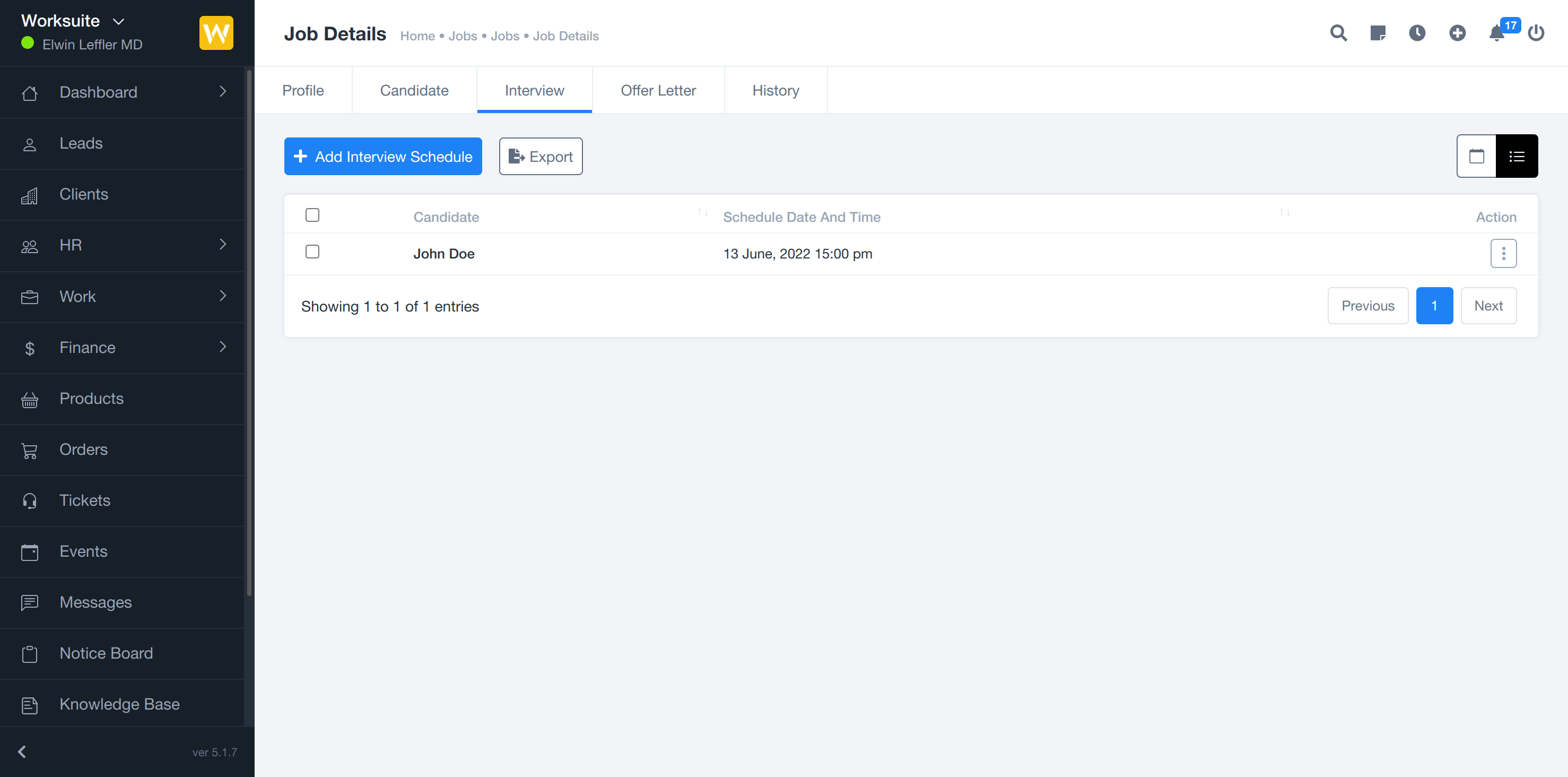Click Add Interview Schedule button

click(383, 157)
